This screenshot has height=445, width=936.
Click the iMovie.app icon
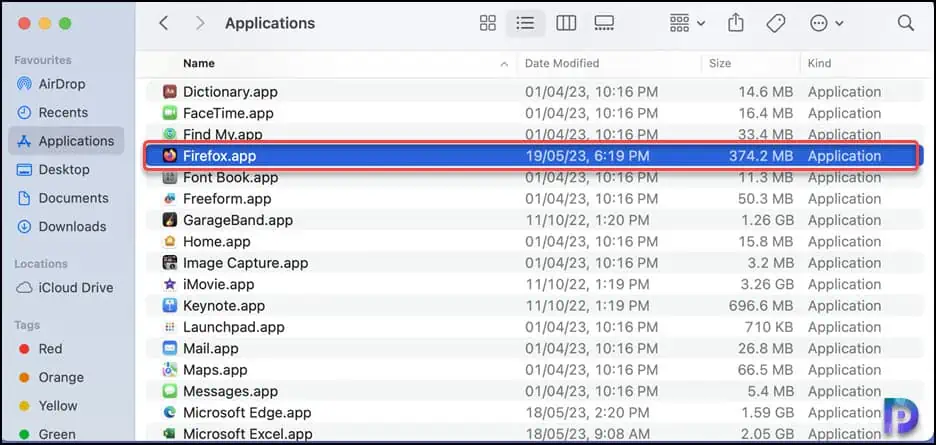tap(170, 284)
